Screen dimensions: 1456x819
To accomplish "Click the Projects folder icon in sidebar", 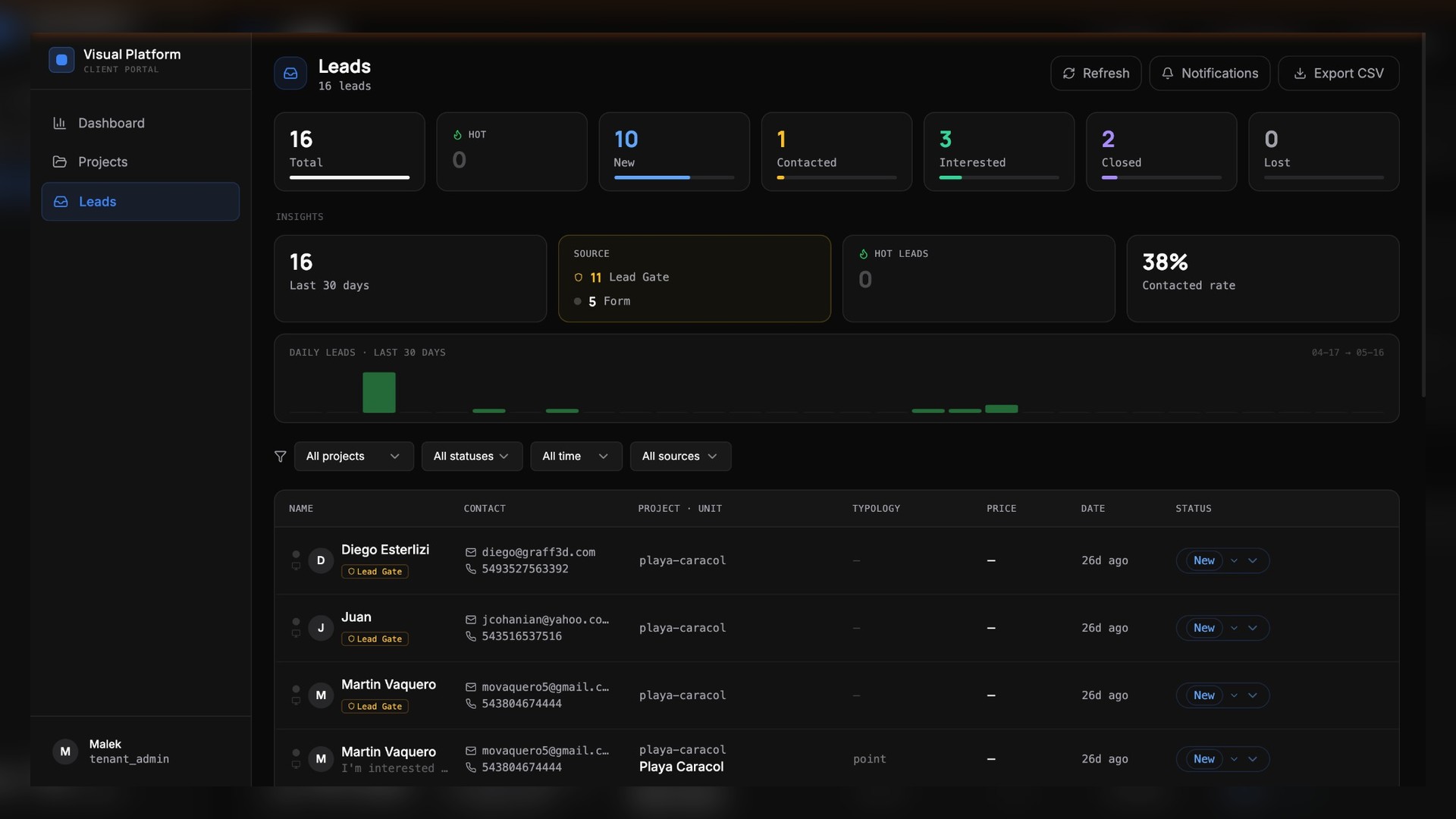I will [x=59, y=162].
